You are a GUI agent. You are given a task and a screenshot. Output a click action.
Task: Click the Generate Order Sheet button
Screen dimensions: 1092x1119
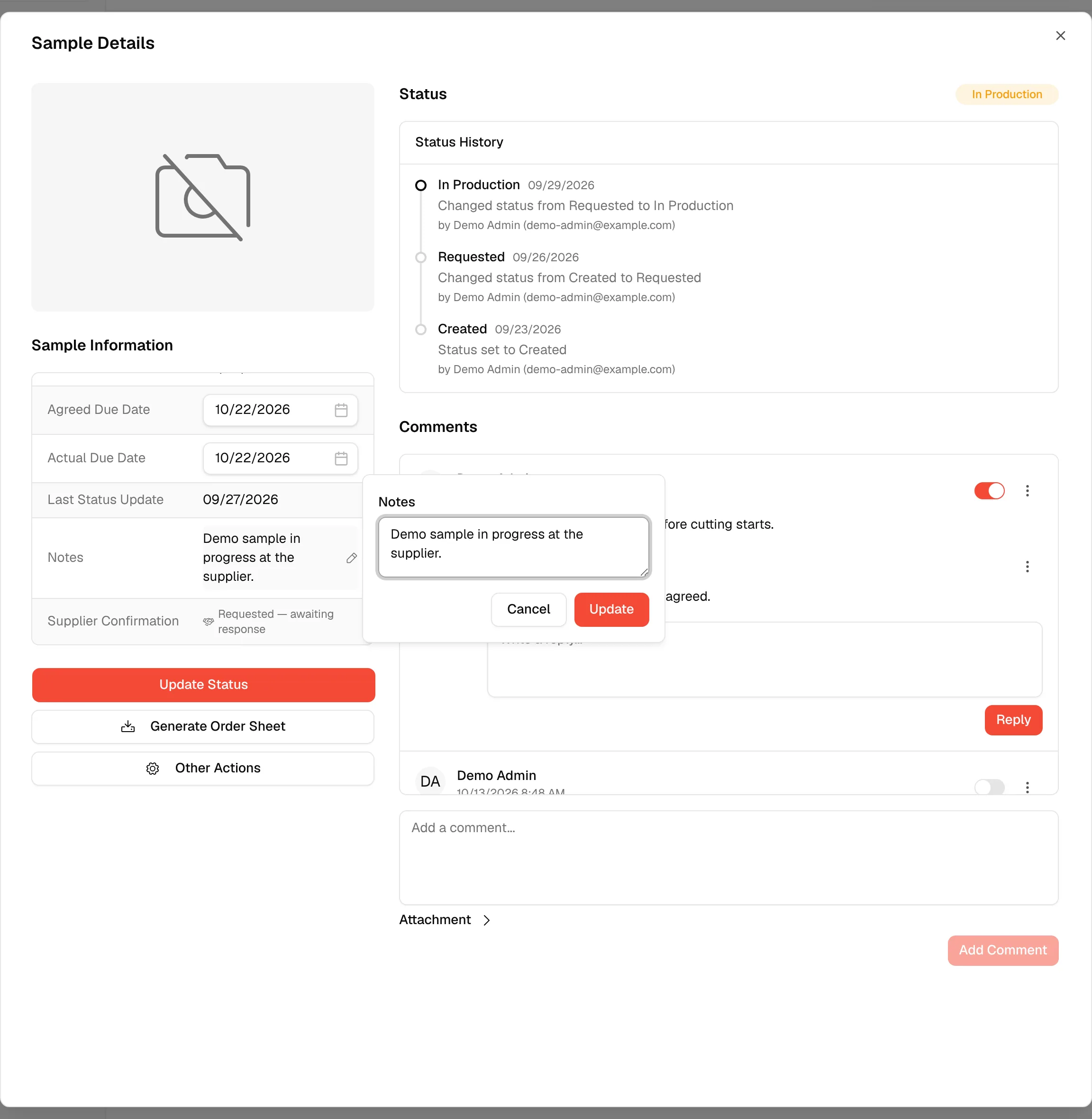pyautogui.click(x=203, y=726)
